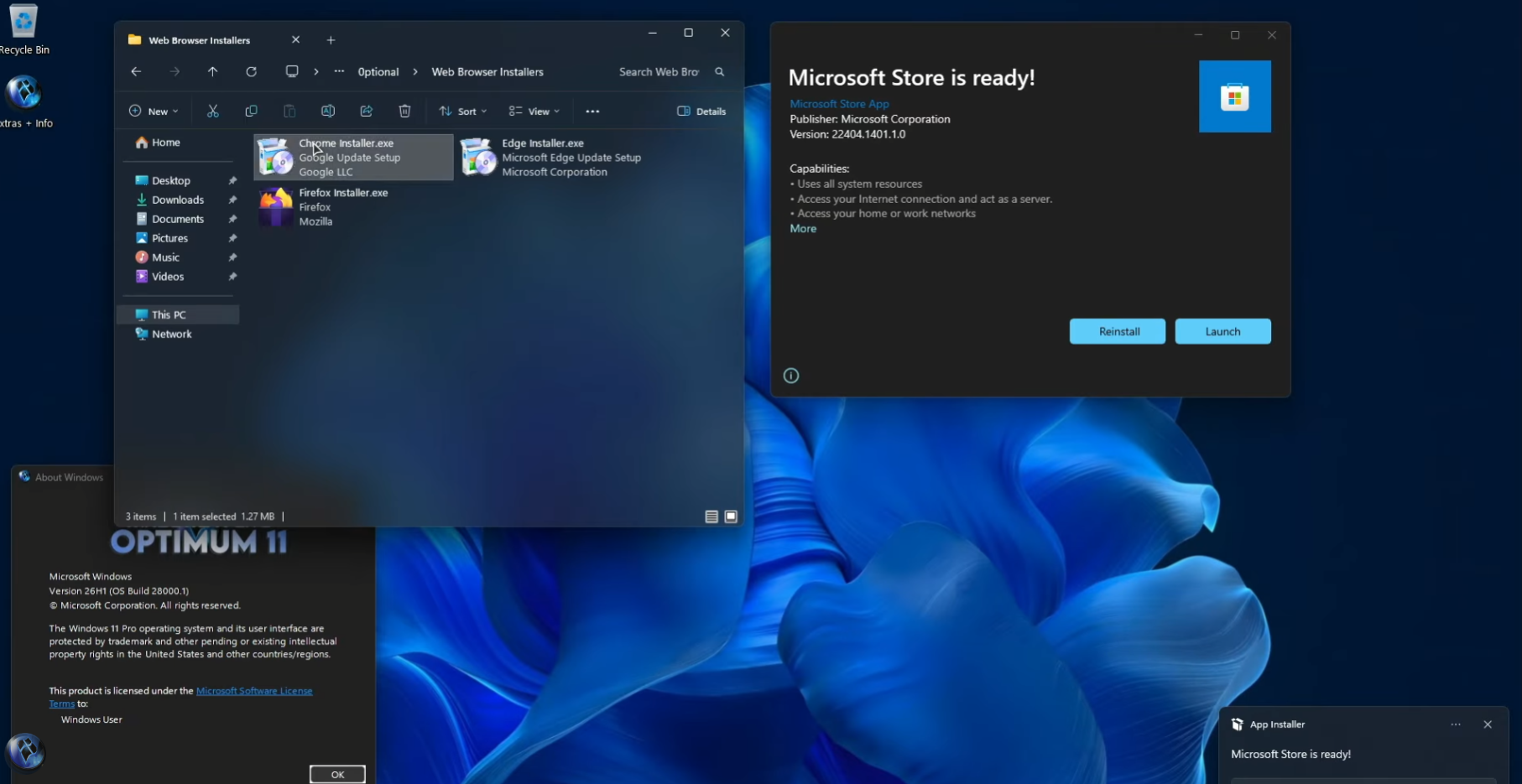Show hidden breadcrumb folders via ellipsis
Image resolution: width=1522 pixels, height=784 pixels.
click(339, 71)
